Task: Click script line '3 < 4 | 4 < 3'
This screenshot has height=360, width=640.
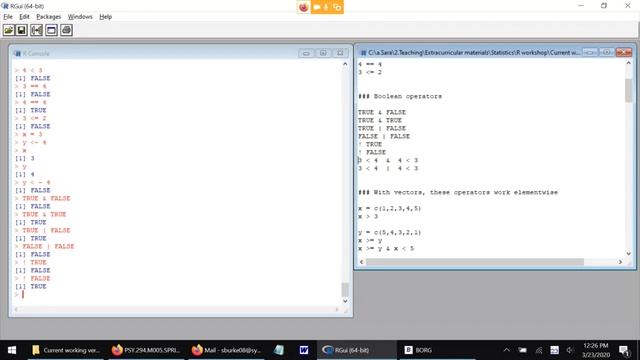Action: (388, 169)
